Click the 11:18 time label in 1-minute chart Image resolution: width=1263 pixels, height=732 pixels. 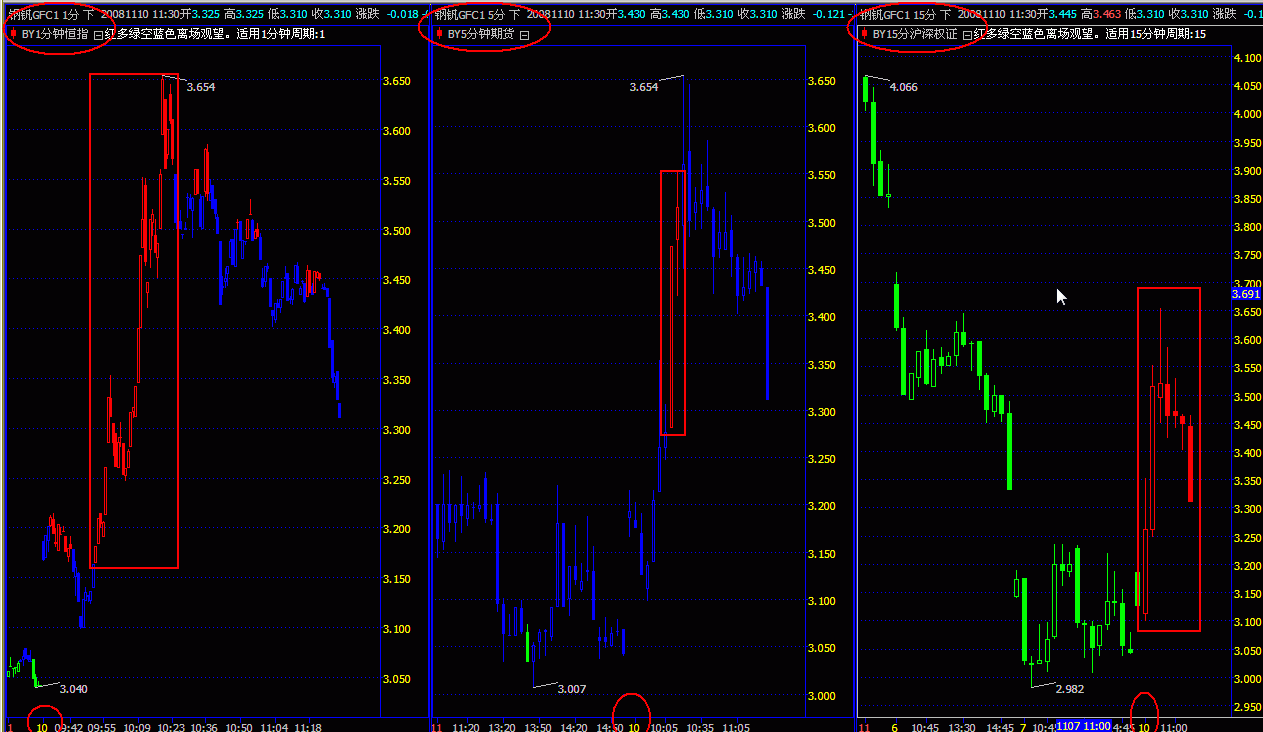[x=306, y=726]
